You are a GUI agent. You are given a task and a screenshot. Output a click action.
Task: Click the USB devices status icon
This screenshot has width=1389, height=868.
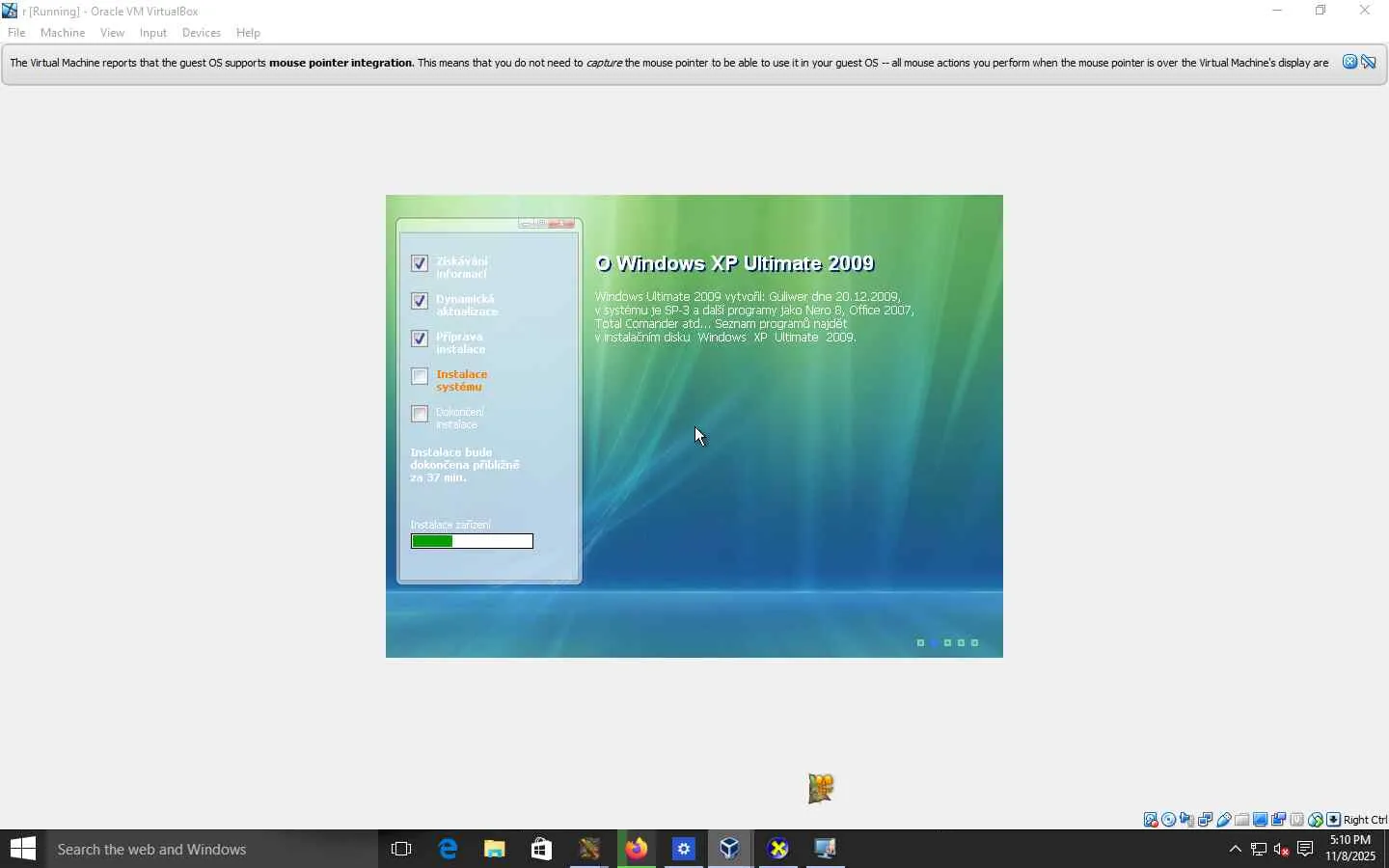pyautogui.click(x=1224, y=820)
